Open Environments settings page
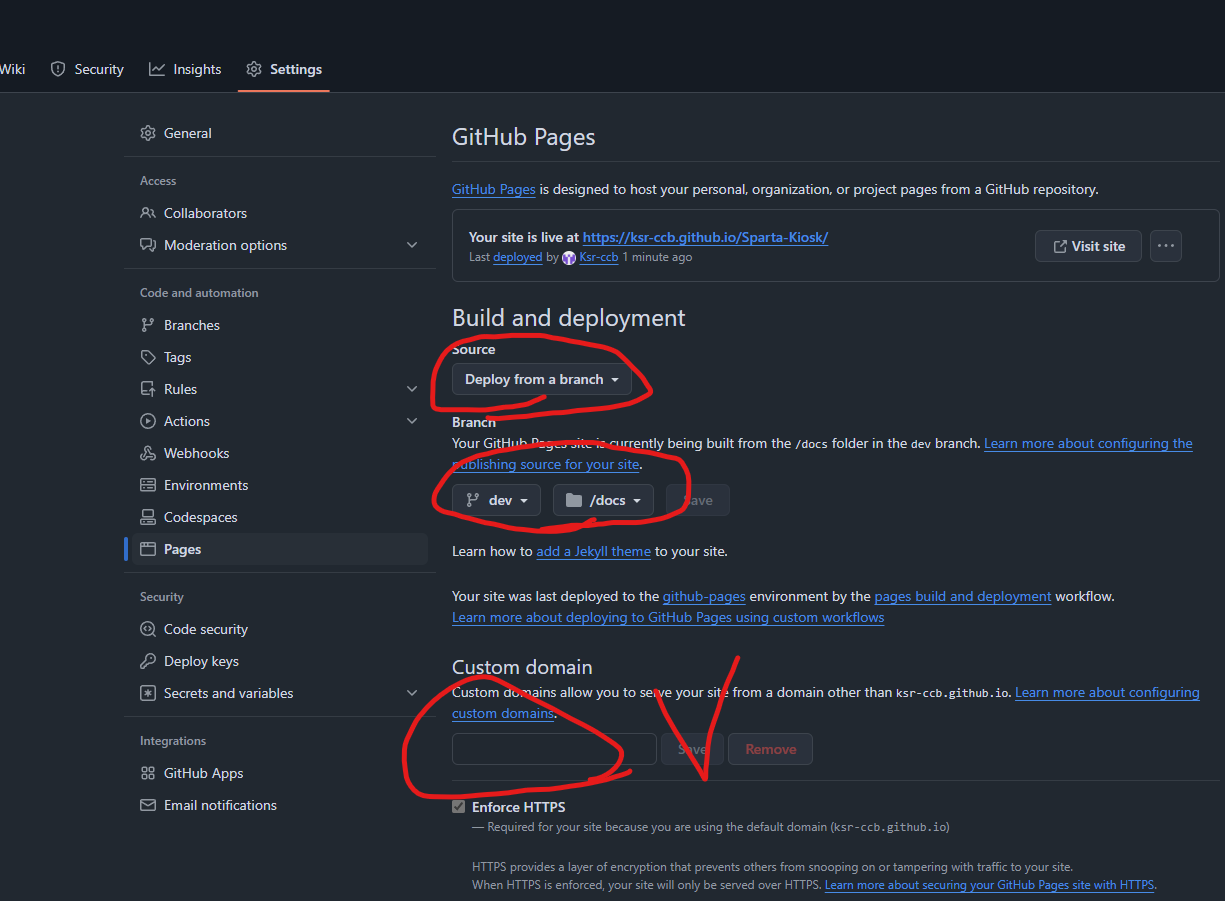This screenshot has width=1225, height=901. 280,485
